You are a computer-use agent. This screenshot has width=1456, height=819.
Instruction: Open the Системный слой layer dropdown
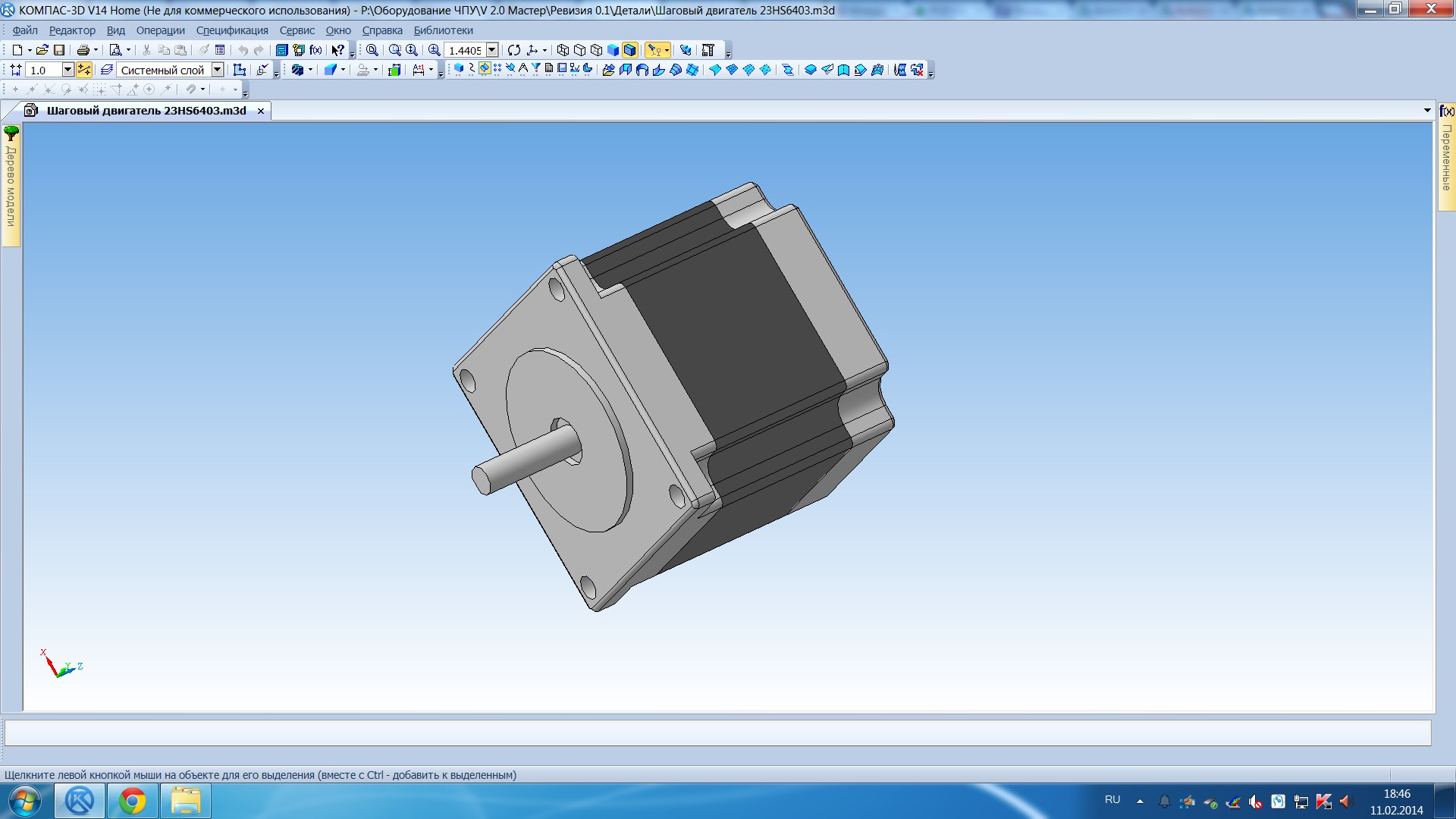(x=218, y=70)
